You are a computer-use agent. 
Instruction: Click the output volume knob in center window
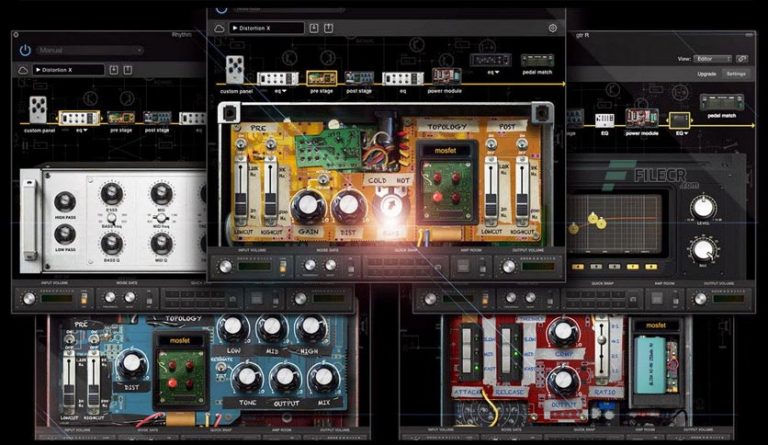(x=508, y=266)
